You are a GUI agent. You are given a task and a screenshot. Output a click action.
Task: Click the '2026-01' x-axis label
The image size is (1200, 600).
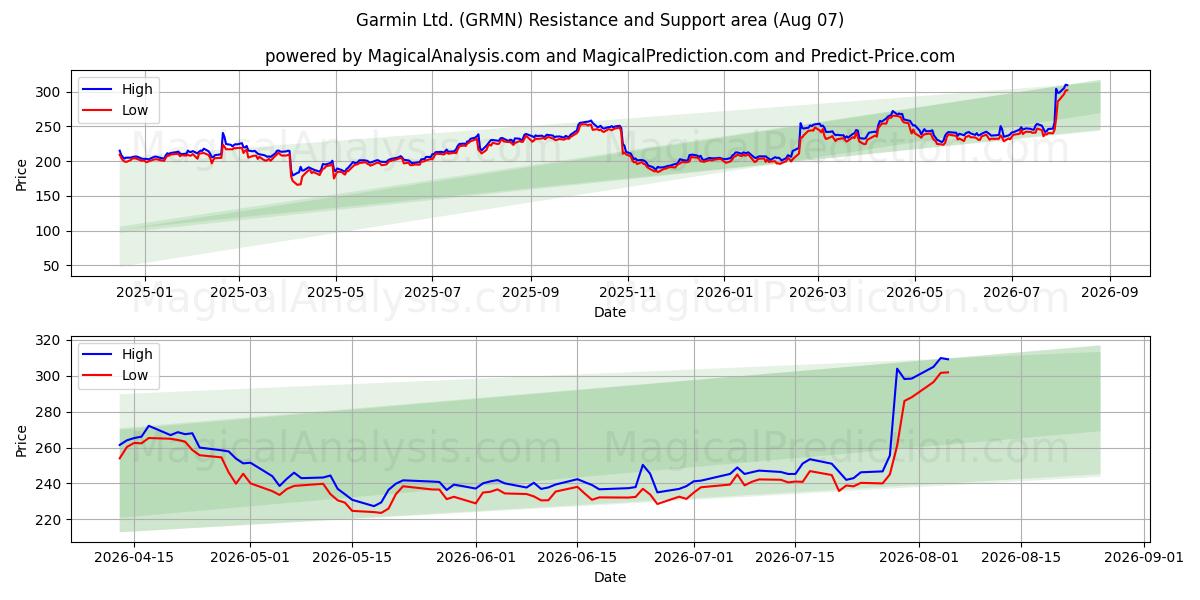click(x=724, y=293)
